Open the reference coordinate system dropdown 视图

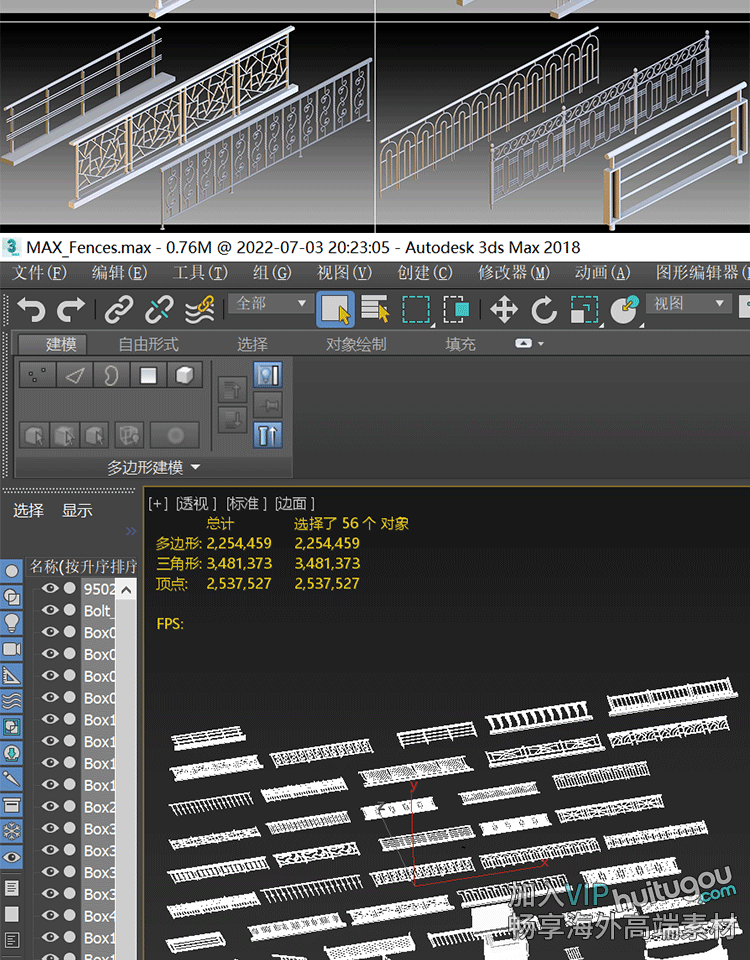point(689,303)
